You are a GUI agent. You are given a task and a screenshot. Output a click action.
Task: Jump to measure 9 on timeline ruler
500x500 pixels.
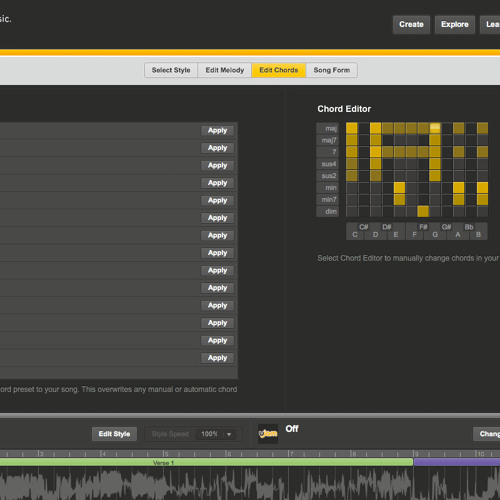point(416,454)
